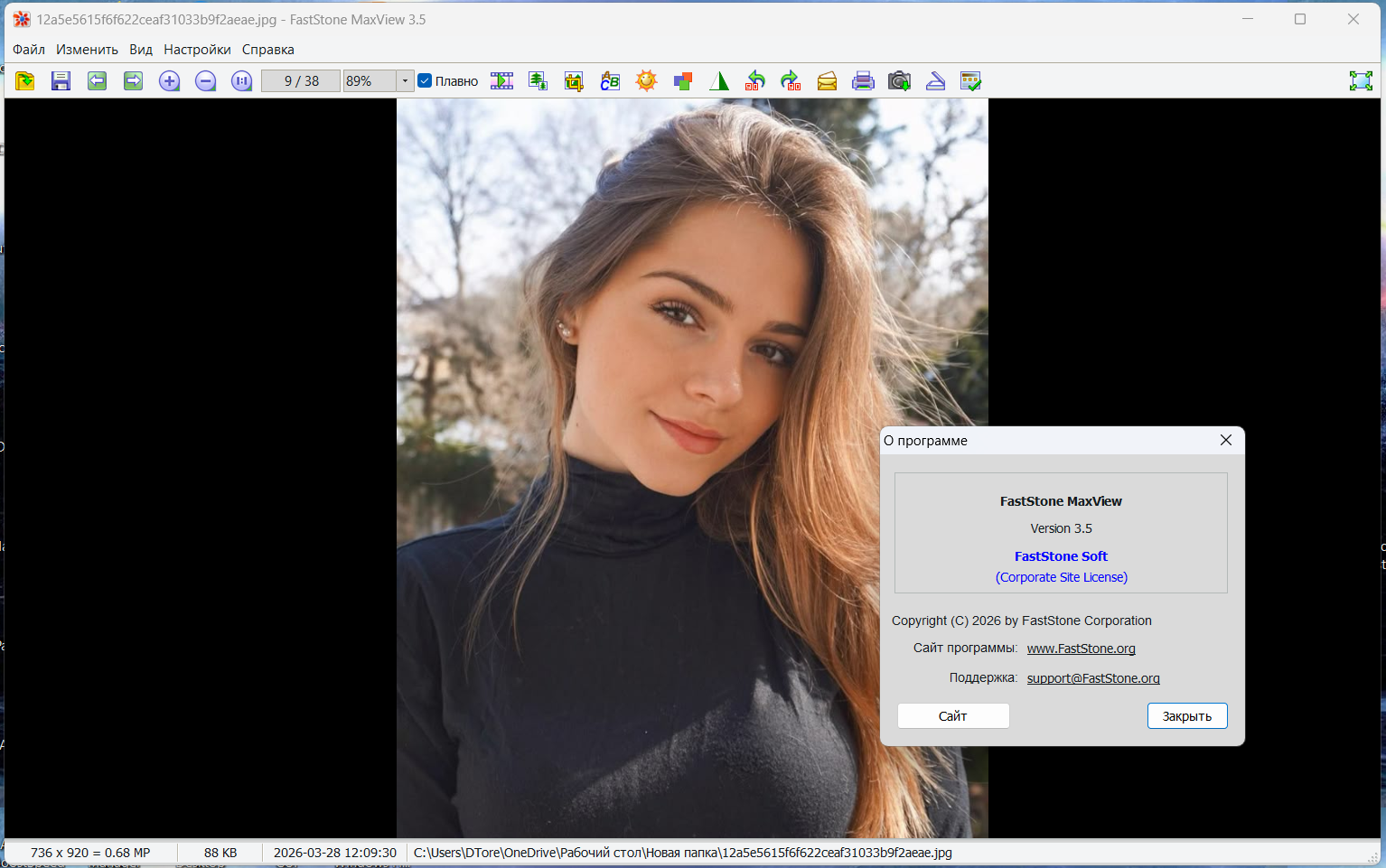Open the crop tool
The width and height of the screenshot is (1386, 868).
tap(574, 81)
